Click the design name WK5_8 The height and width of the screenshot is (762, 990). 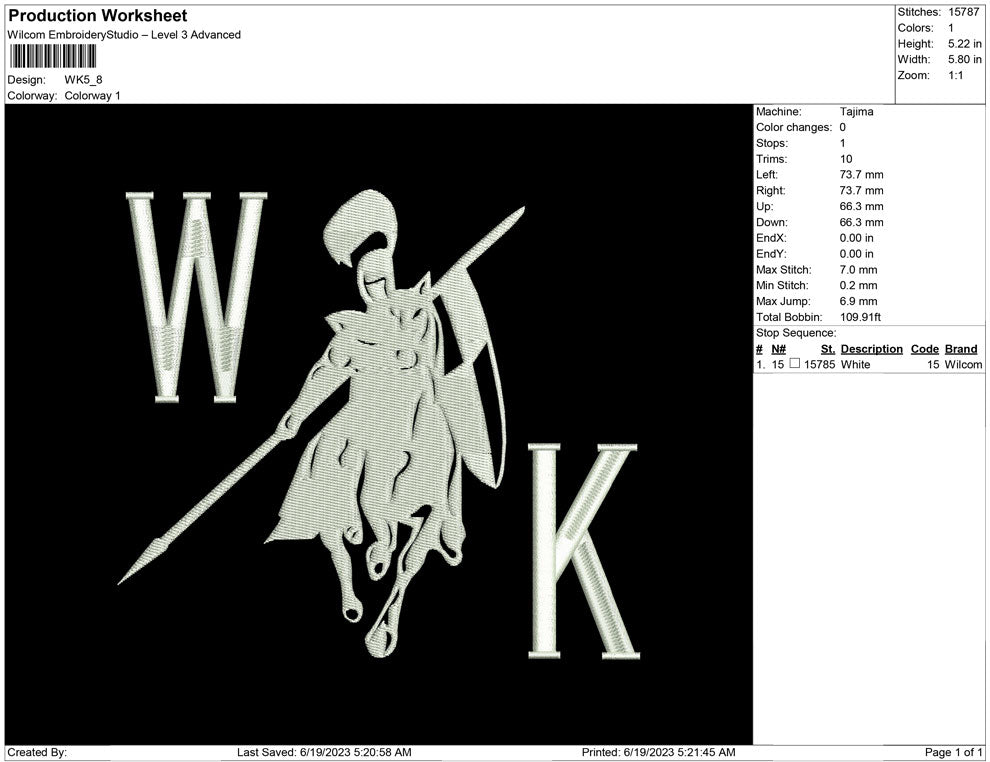(83, 79)
